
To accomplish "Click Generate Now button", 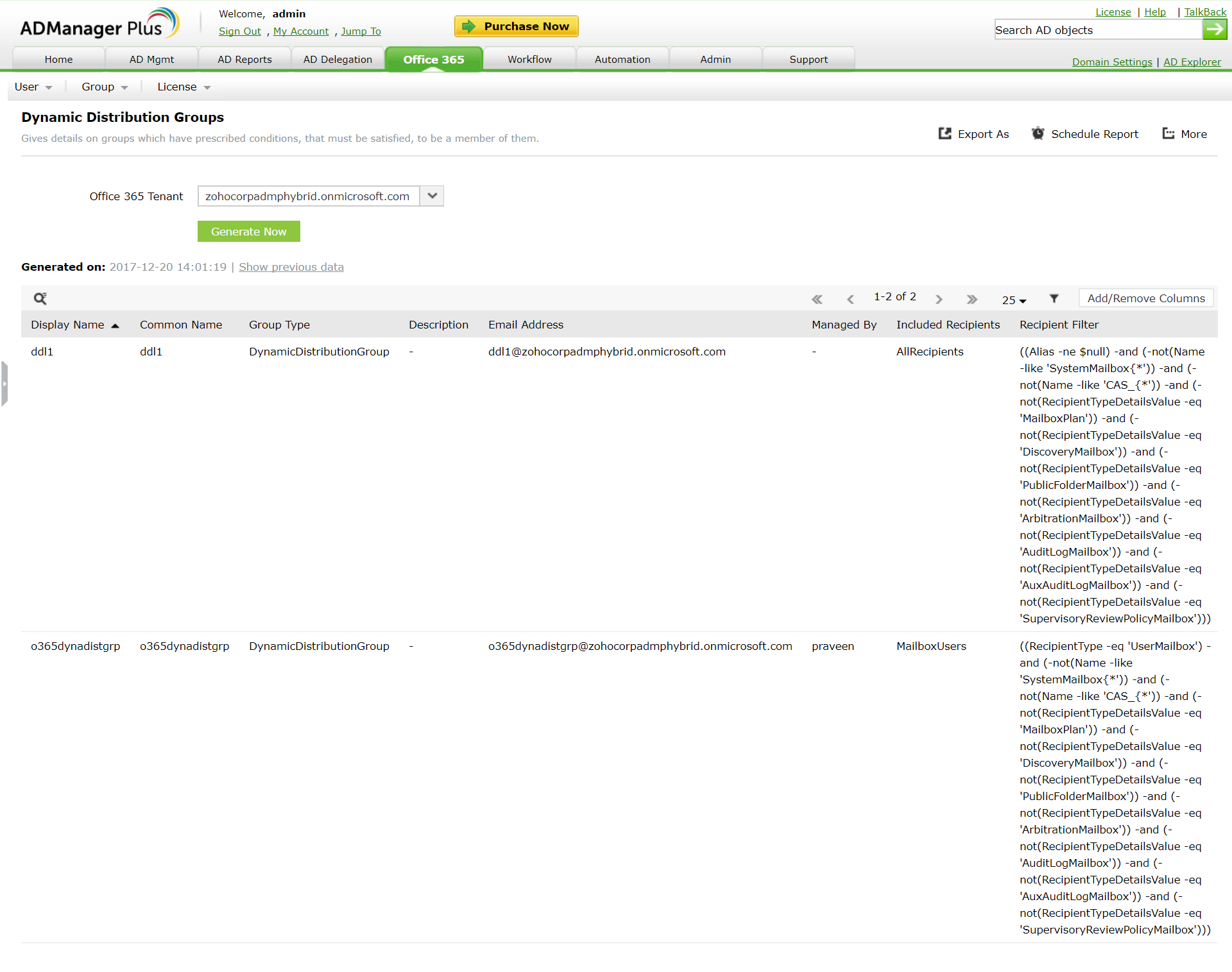I will pos(248,232).
